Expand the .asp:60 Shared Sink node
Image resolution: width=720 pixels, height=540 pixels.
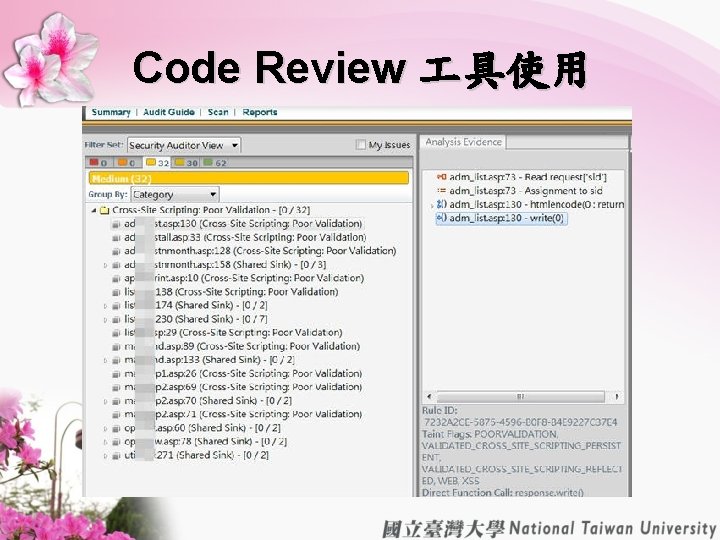(105, 428)
